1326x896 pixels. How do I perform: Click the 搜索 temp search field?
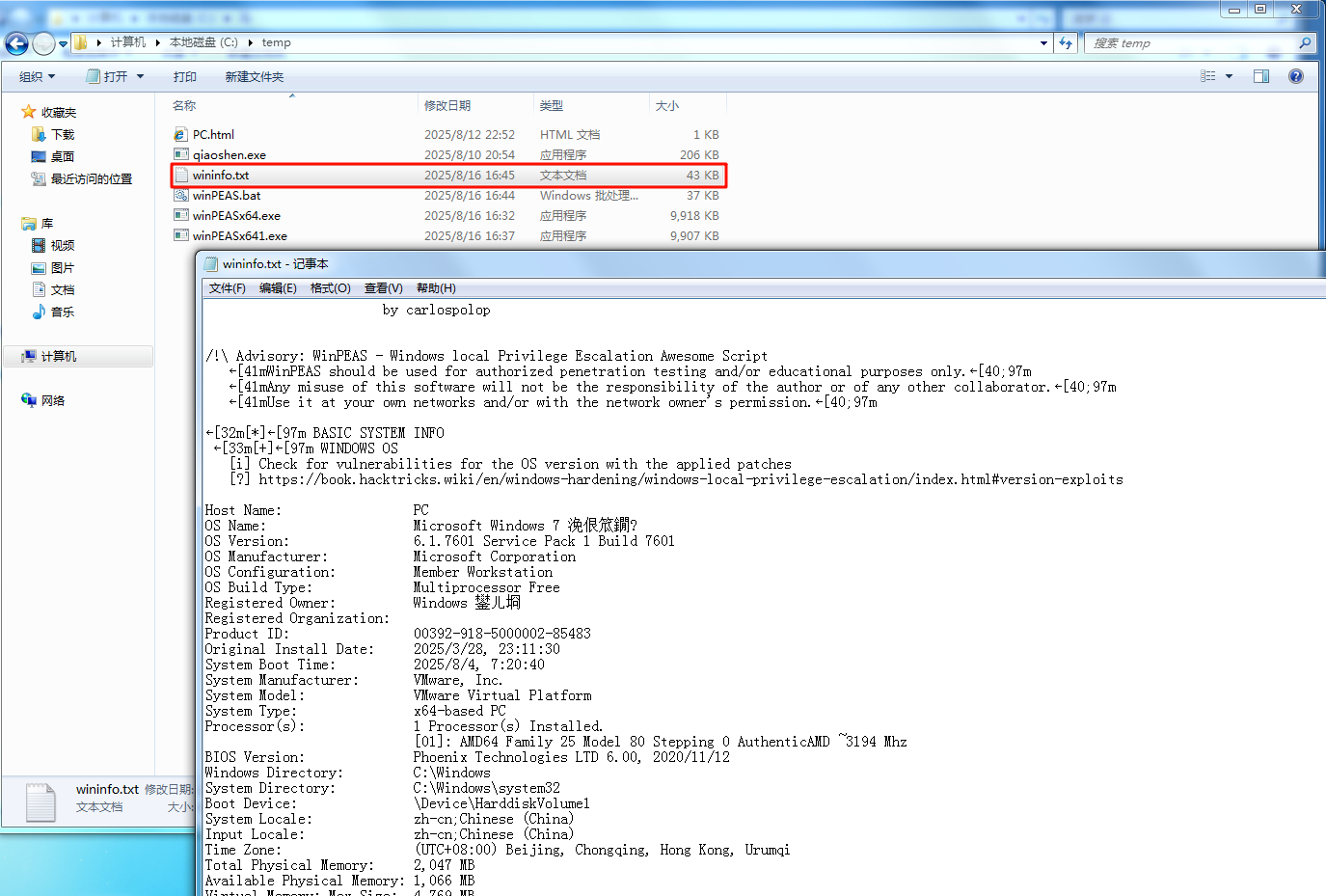click(x=1191, y=43)
